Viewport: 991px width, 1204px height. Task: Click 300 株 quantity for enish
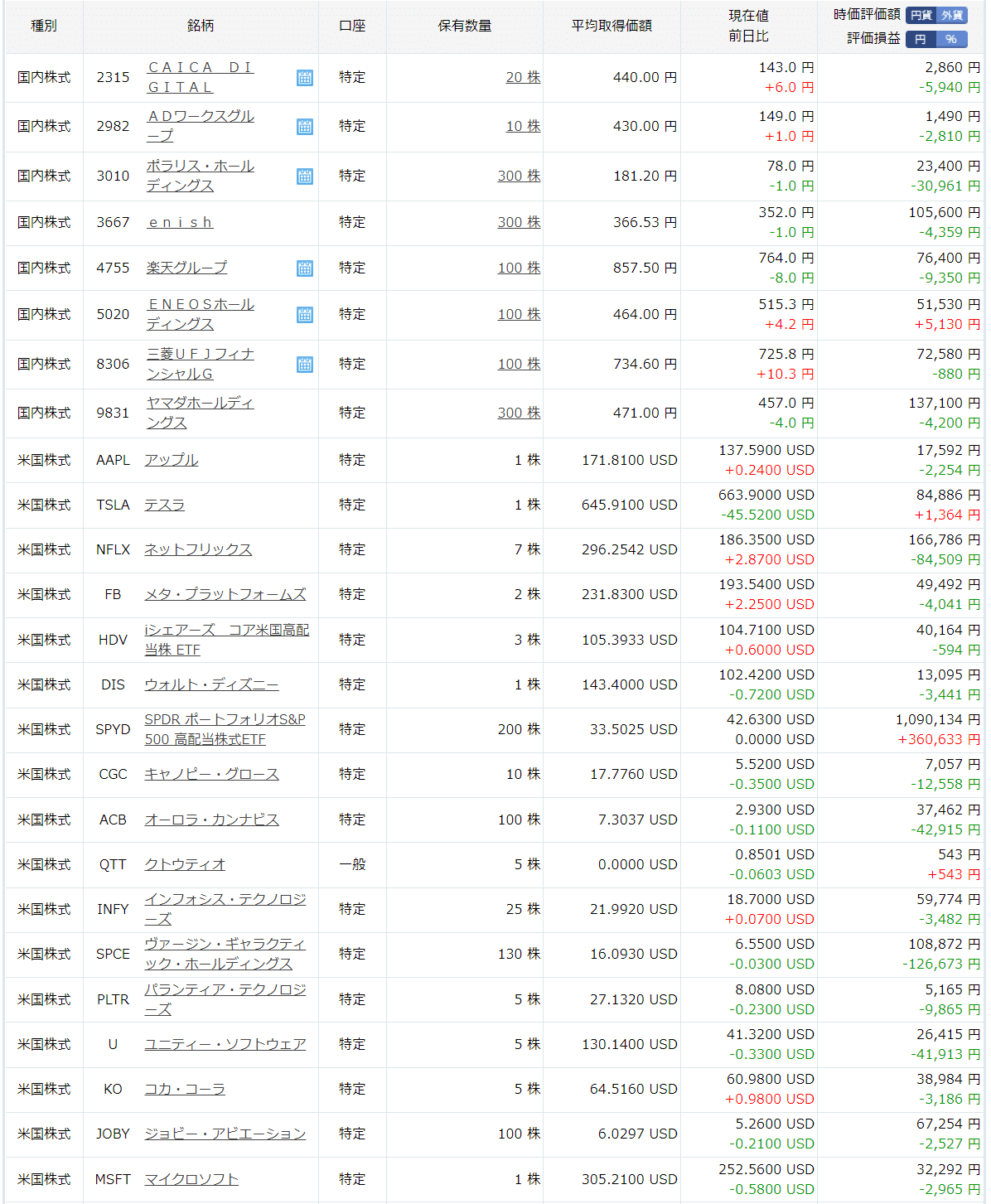point(519,222)
